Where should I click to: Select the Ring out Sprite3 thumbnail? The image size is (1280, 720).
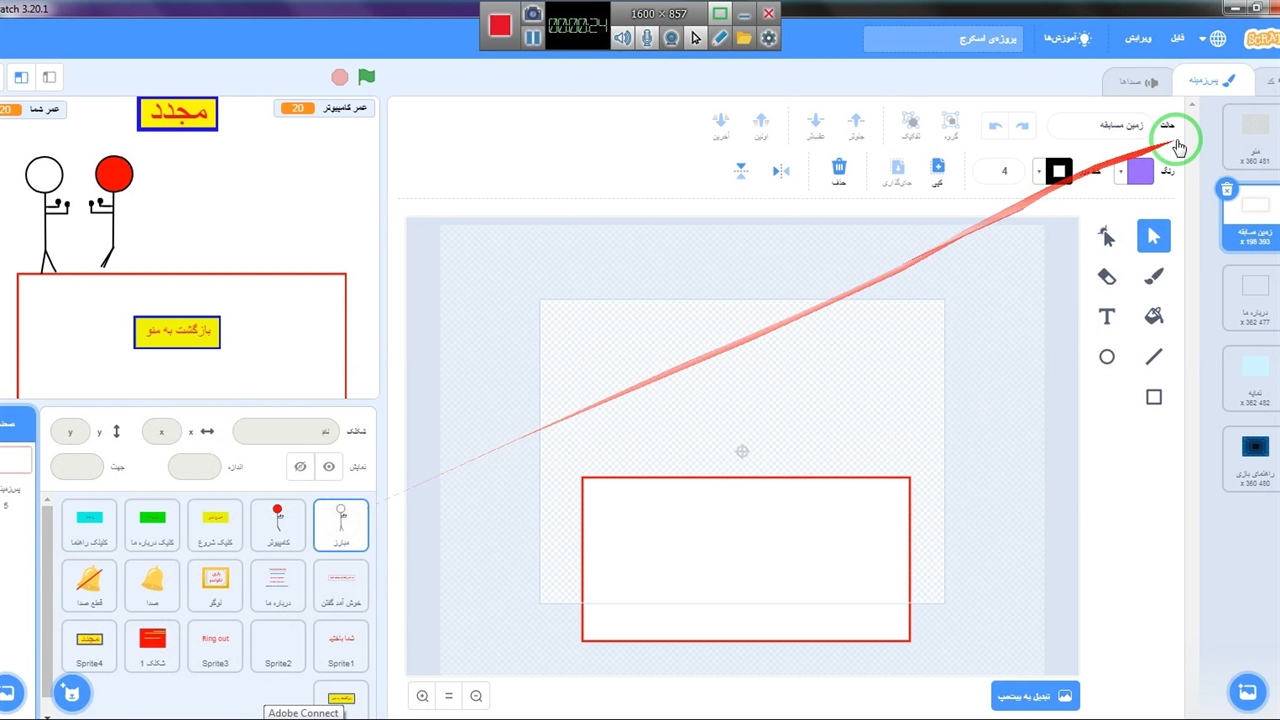[x=215, y=646]
